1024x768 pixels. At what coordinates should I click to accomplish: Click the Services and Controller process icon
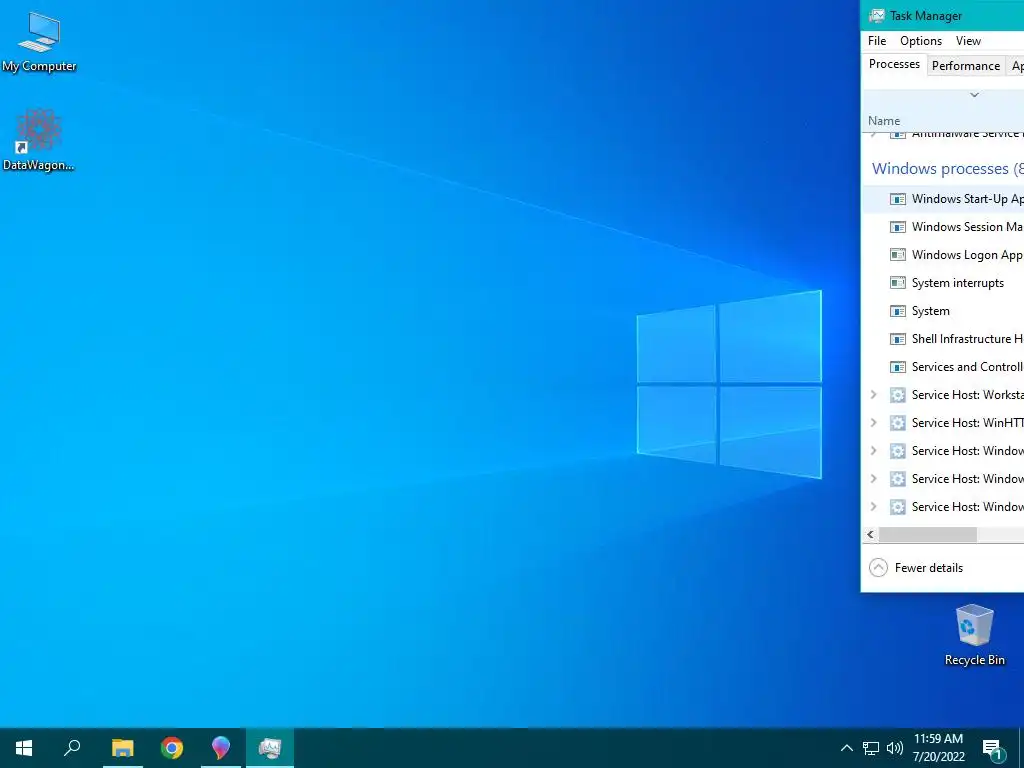898,368
